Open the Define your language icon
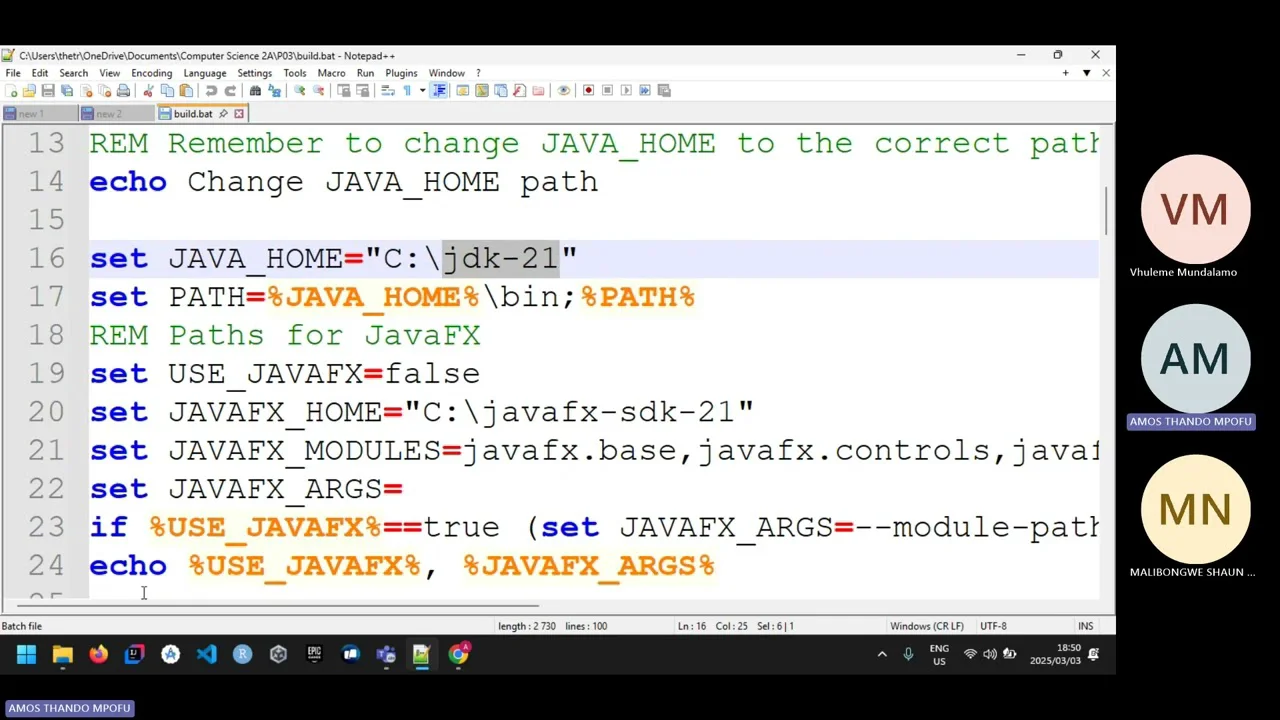 tap(463, 90)
